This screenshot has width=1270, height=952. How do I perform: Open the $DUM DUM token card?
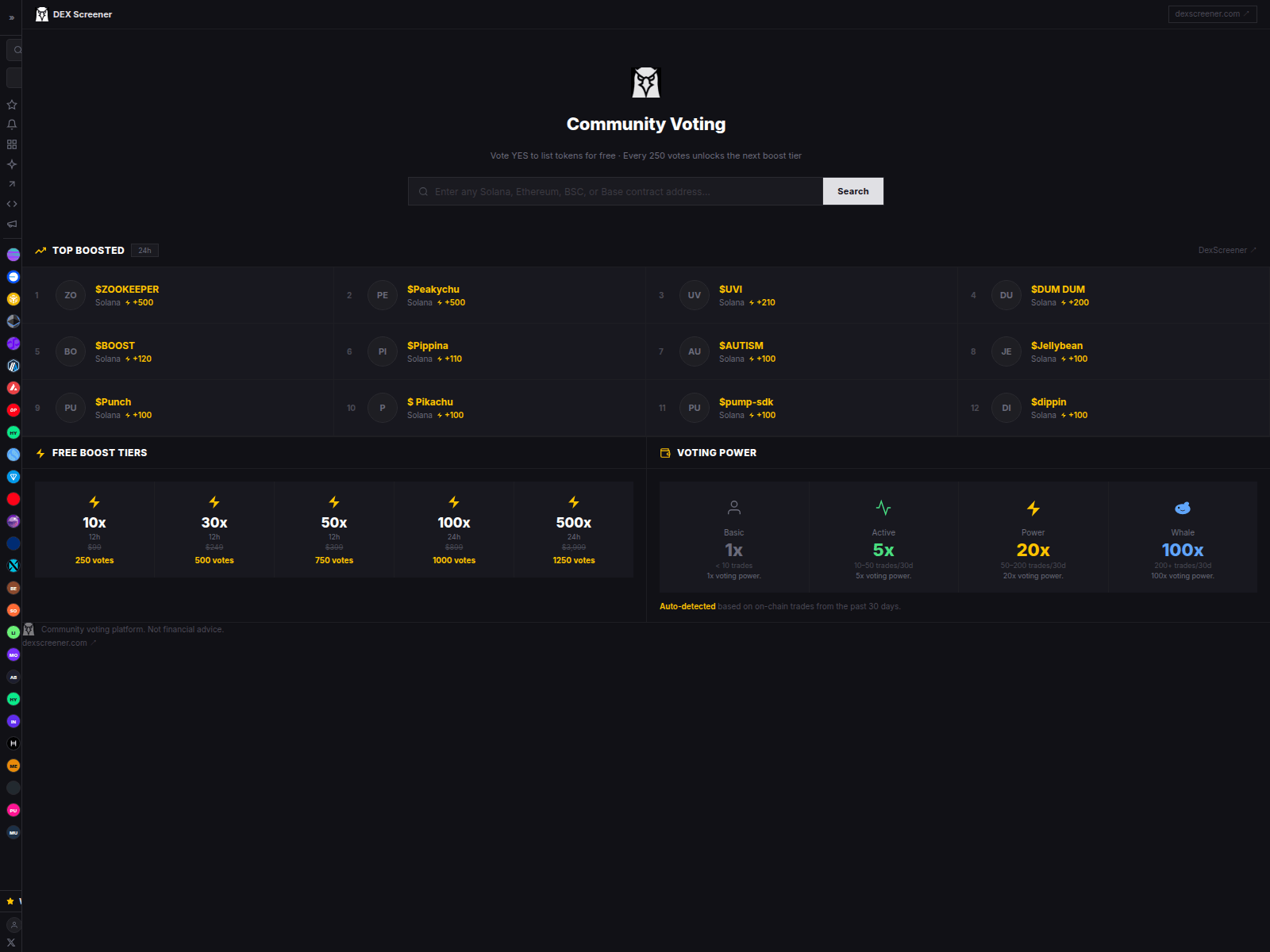point(1114,295)
